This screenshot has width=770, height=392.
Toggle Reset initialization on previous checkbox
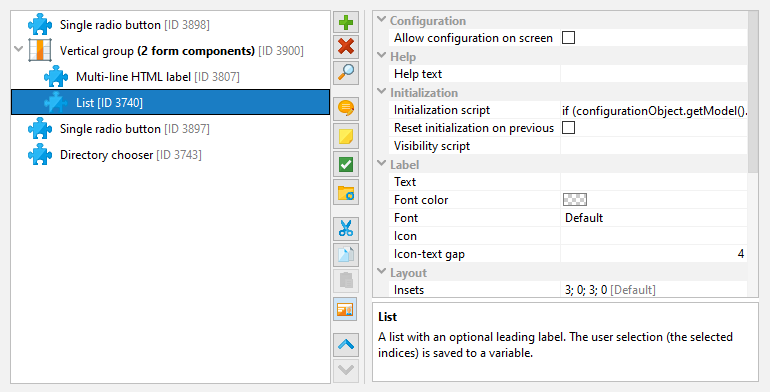pyautogui.click(x=568, y=128)
